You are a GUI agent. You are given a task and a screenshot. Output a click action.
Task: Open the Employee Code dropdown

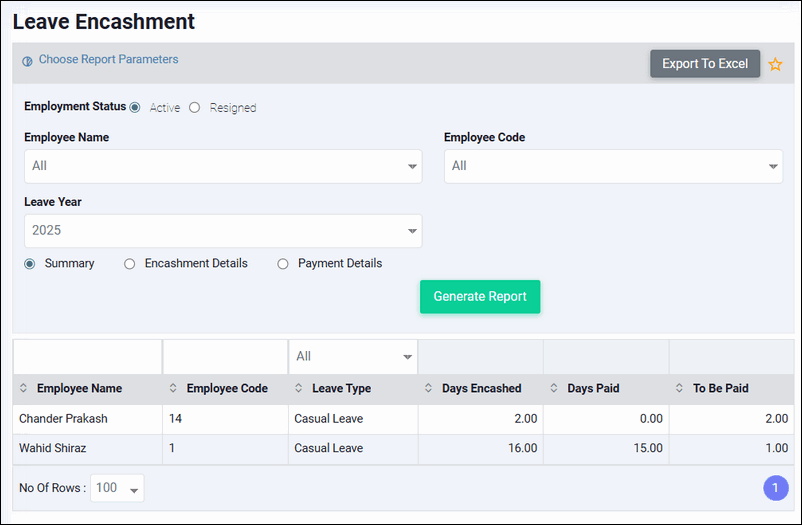pos(613,167)
